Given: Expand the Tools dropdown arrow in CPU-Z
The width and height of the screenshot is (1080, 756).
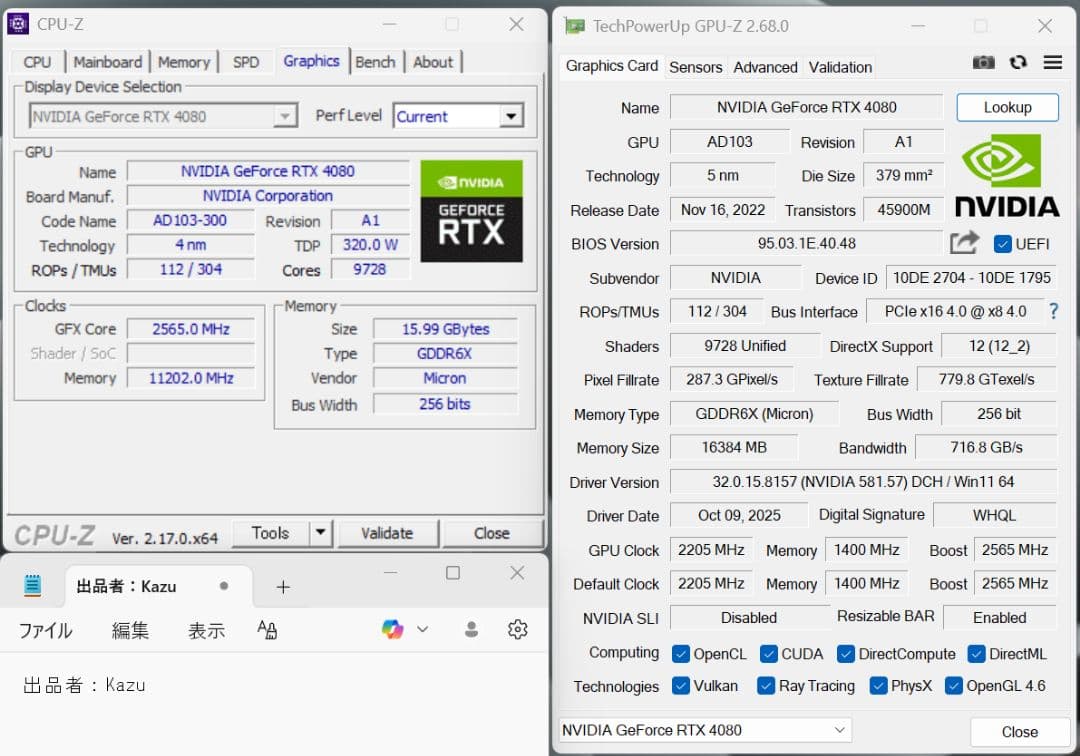Looking at the screenshot, I should tap(323, 533).
